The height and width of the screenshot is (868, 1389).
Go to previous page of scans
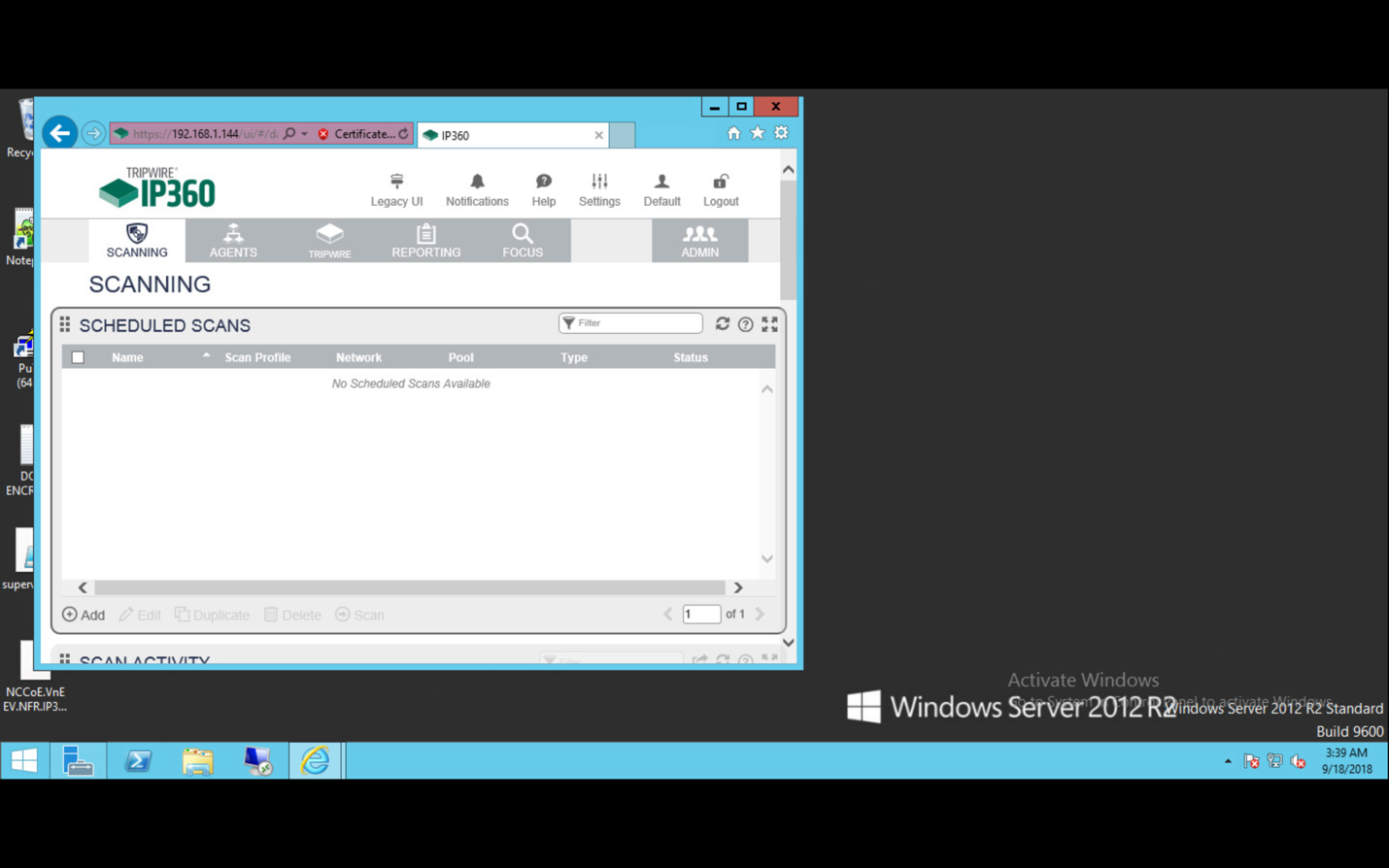(x=667, y=614)
